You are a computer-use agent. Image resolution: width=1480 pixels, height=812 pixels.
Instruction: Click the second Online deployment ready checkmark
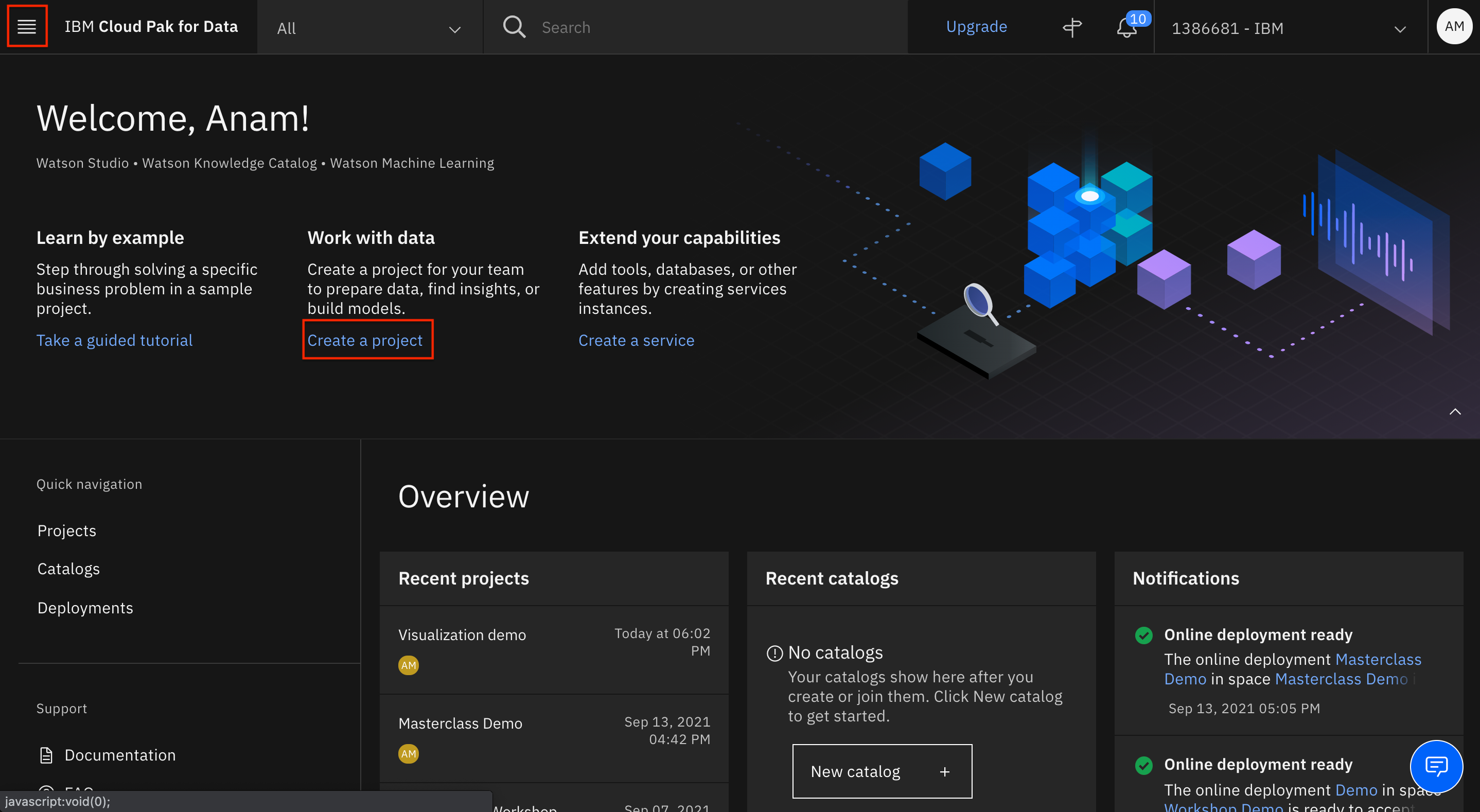pos(1143,765)
